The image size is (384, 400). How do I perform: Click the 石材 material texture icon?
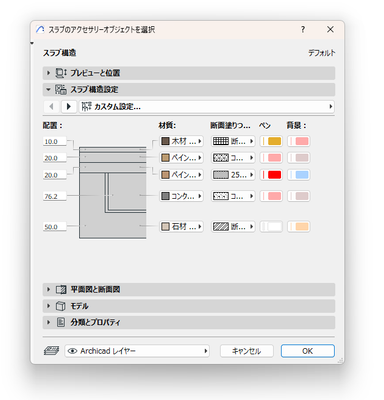pos(165,227)
